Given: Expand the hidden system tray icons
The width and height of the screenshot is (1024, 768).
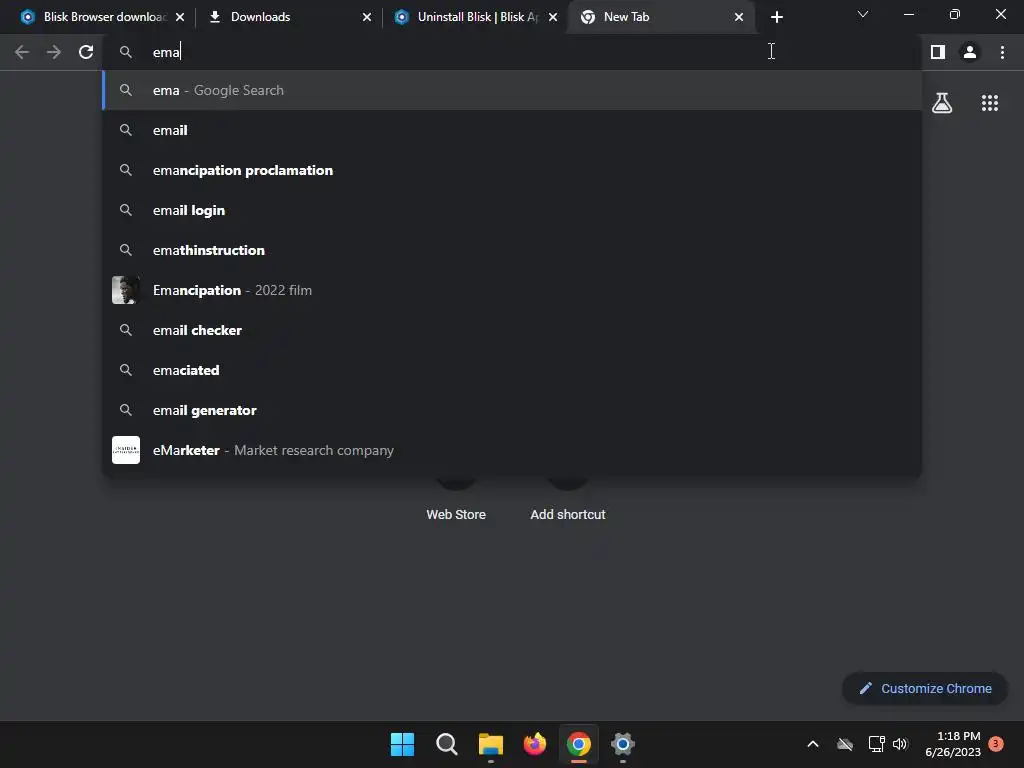Looking at the screenshot, I should point(813,744).
